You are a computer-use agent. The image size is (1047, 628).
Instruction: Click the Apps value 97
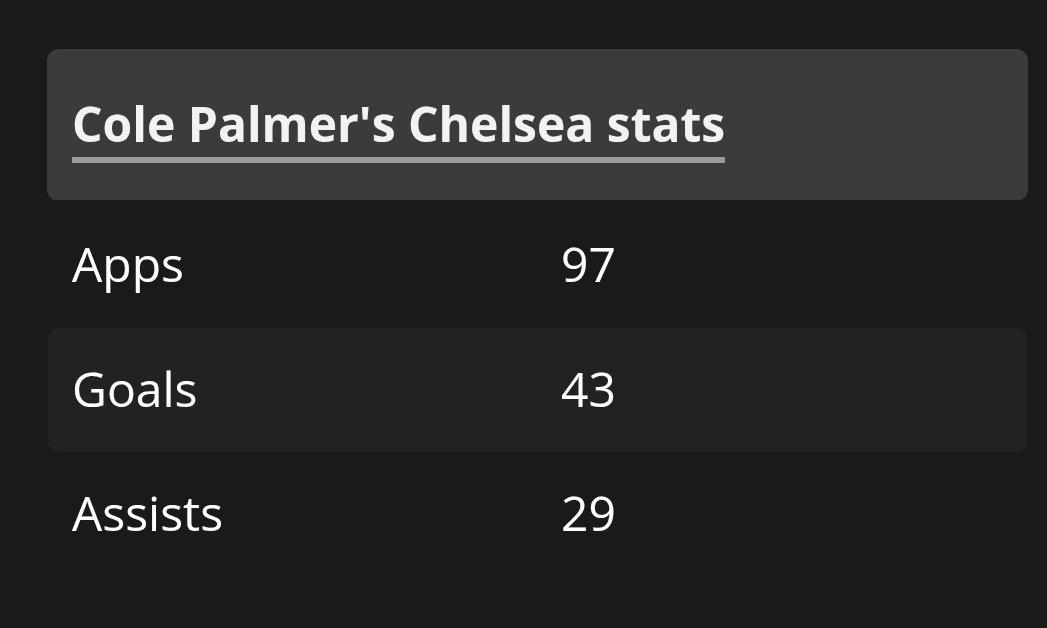(588, 266)
